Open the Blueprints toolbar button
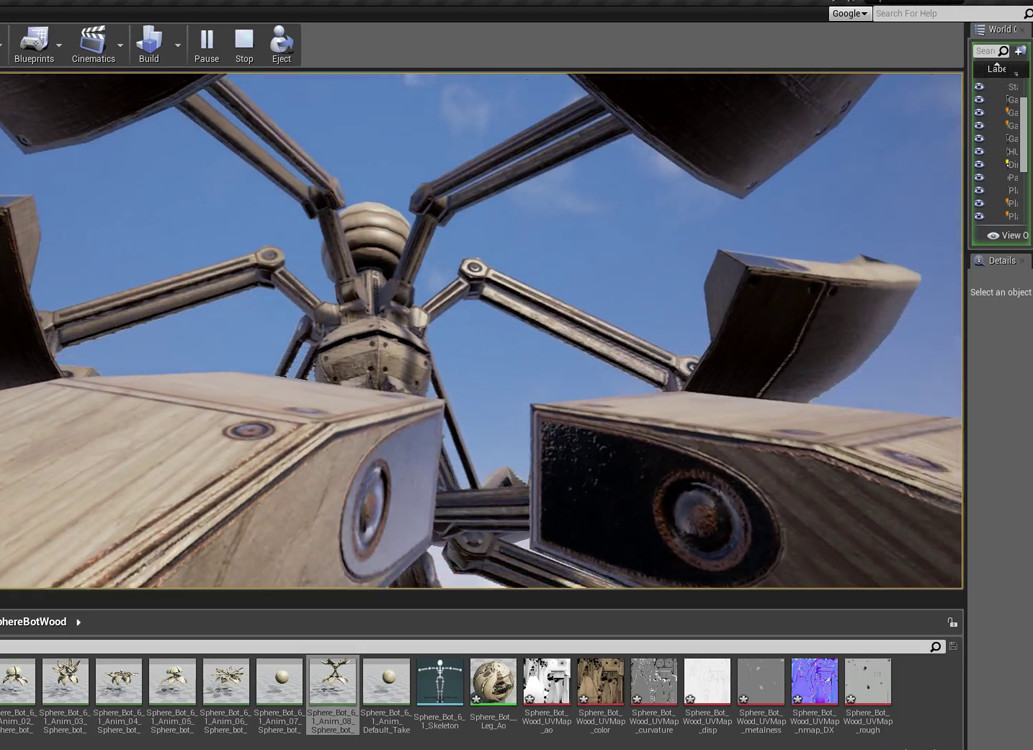 coord(34,45)
